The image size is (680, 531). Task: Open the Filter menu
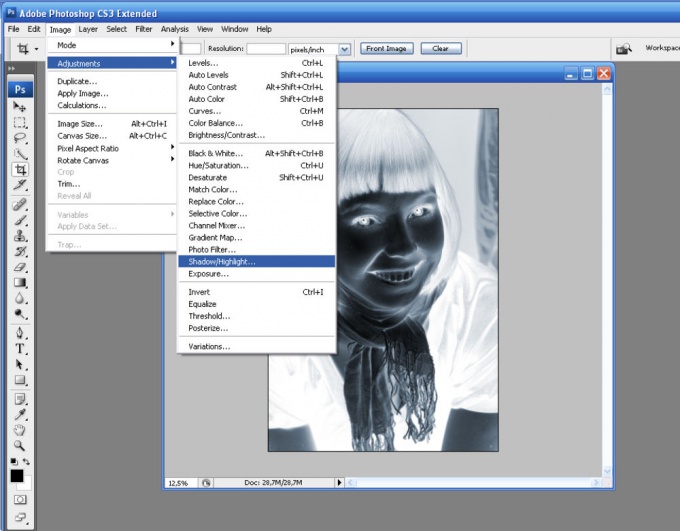click(x=144, y=29)
